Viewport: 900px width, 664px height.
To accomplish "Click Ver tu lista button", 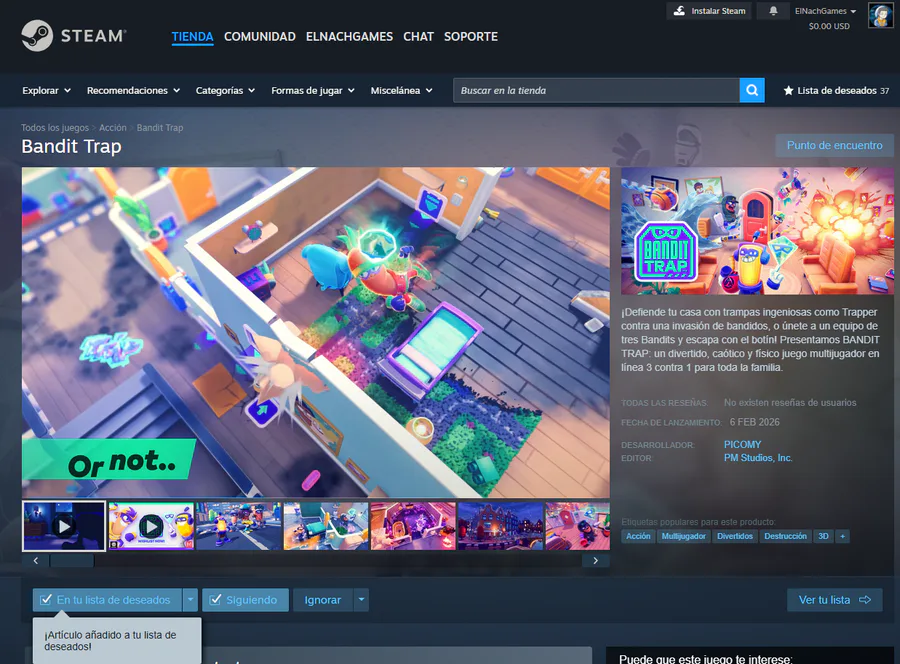I will tap(835, 600).
